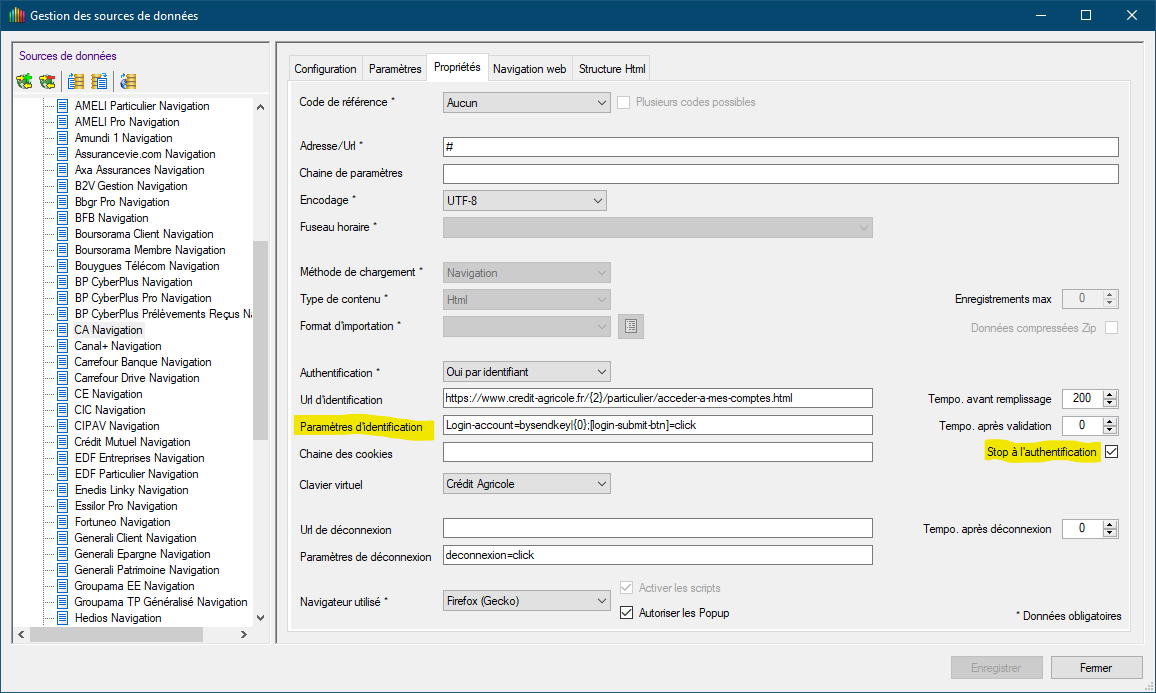
Task: Increase Tempo. avant remplissage with up arrow
Action: tap(1110, 394)
